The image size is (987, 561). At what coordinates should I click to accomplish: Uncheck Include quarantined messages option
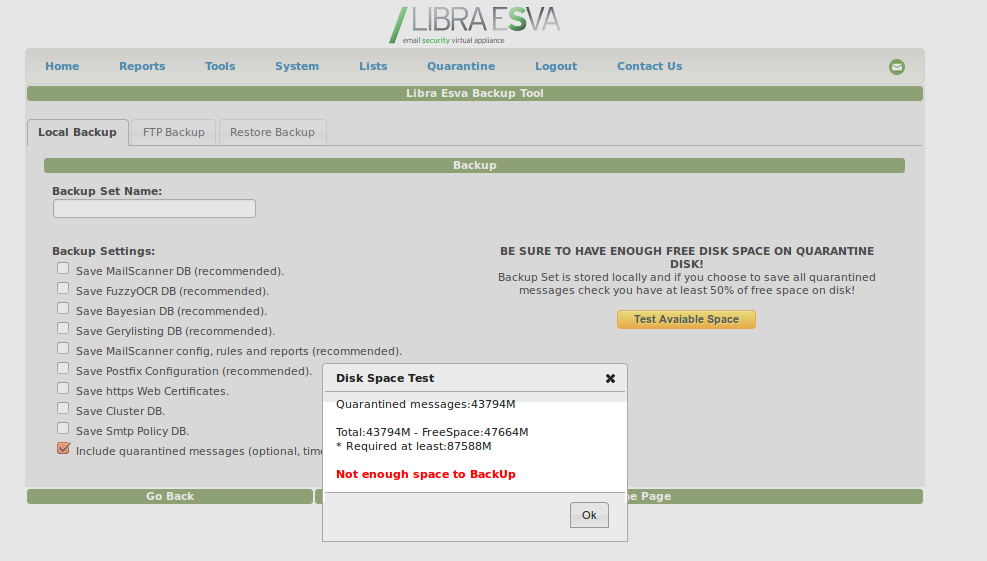(x=63, y=448)
